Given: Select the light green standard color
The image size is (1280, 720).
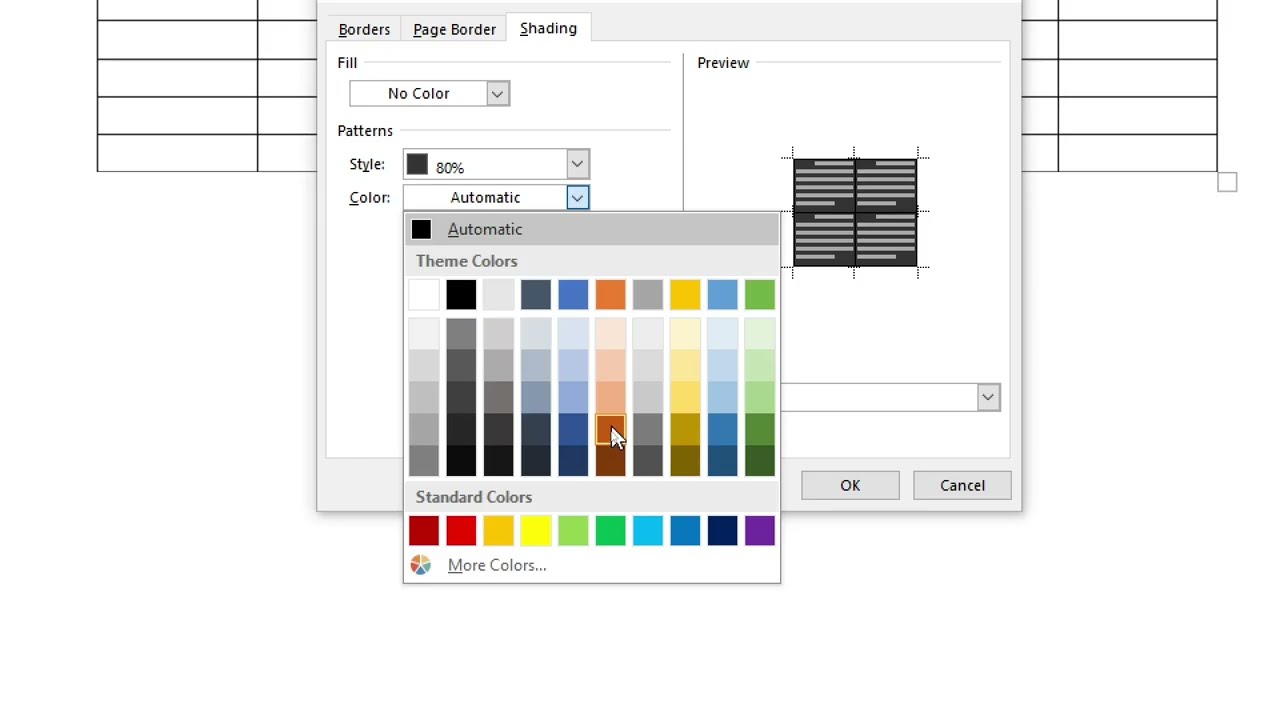Looking at the screenshot, I should tap(573, 530).
